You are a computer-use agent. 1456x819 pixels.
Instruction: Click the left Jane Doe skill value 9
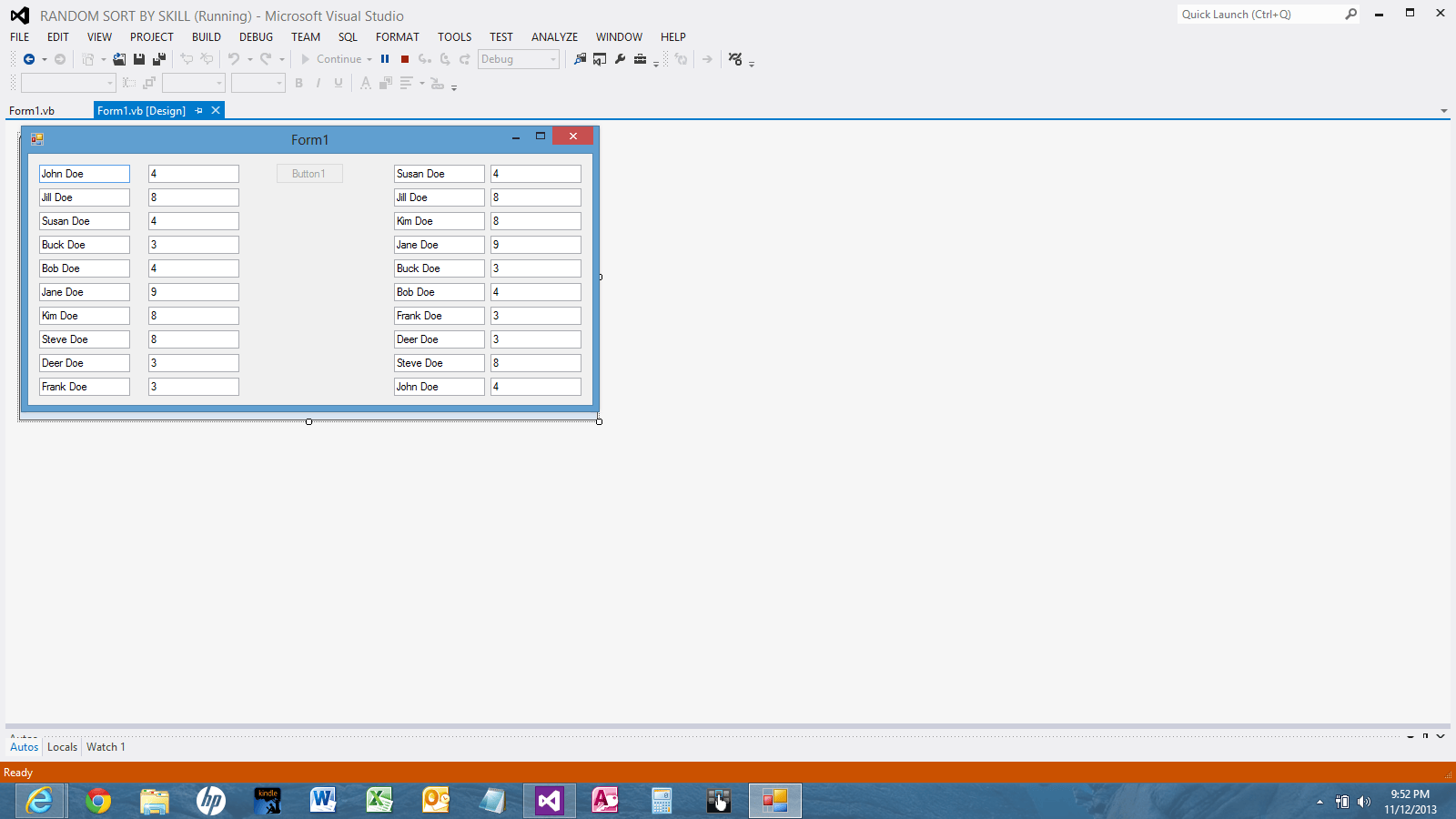[x=194, y=292]
